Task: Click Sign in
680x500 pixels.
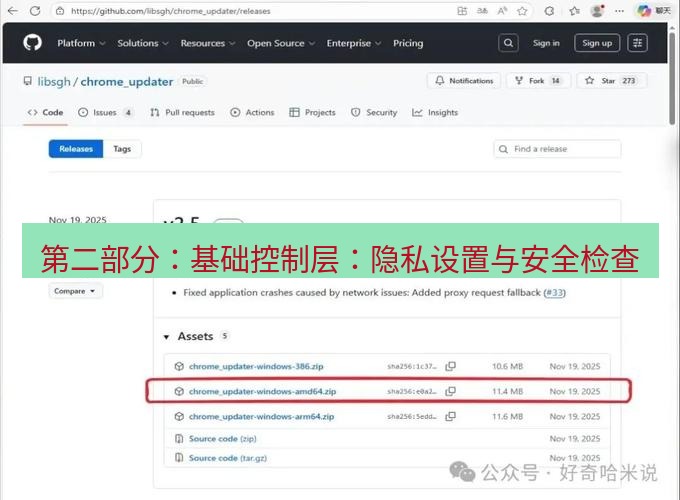Action: tap(546, 43)
